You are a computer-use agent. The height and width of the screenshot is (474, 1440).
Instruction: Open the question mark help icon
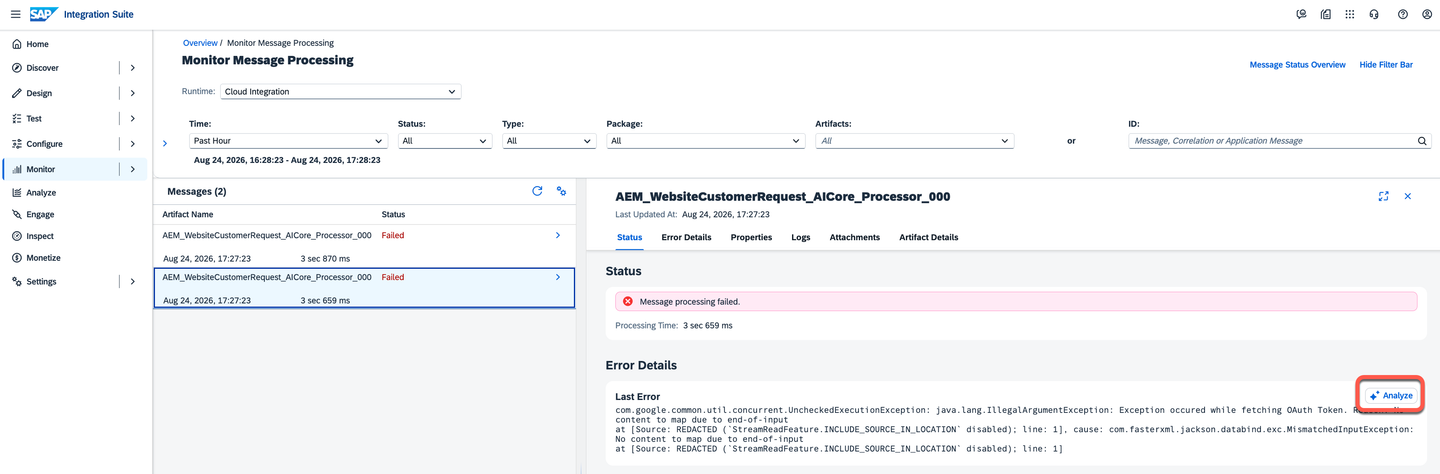pos(1403,14)
